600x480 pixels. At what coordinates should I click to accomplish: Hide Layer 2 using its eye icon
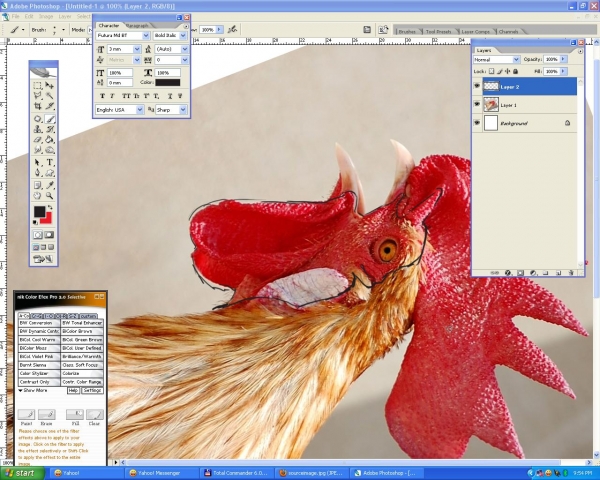(x=477, y=86)
